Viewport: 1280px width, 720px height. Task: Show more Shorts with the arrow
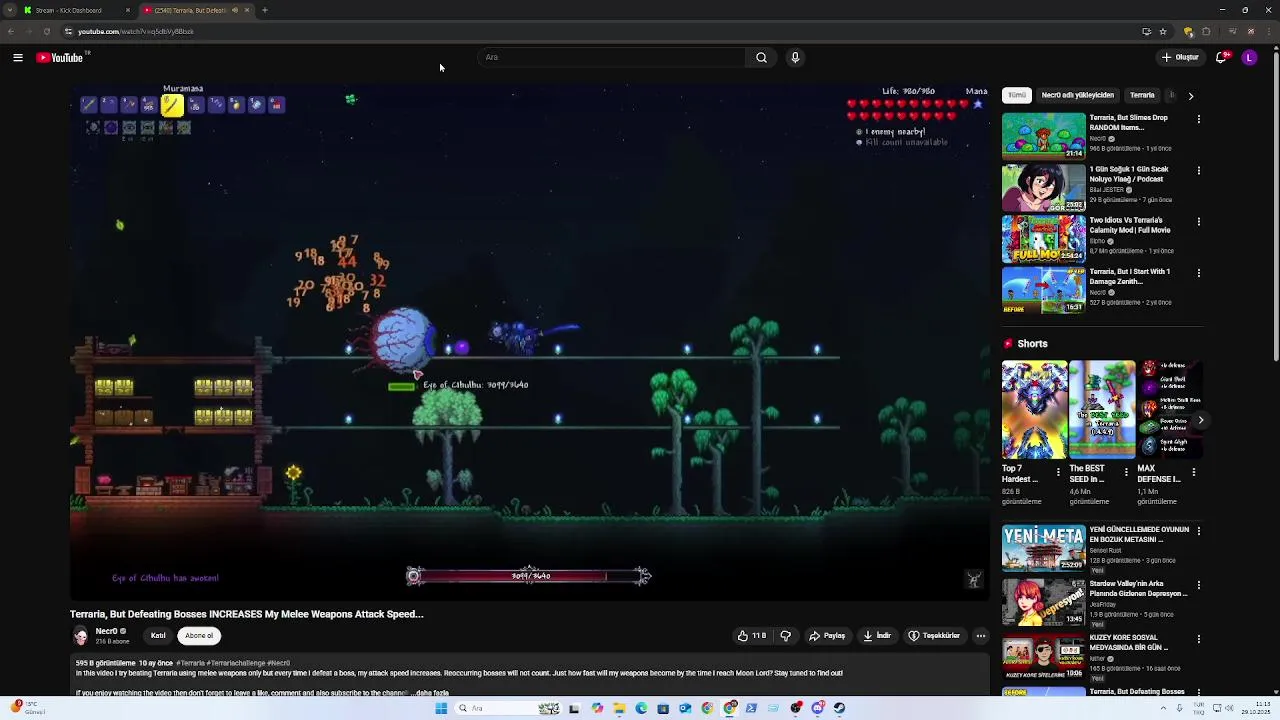pyautogui.click(x=1200, y=420)
